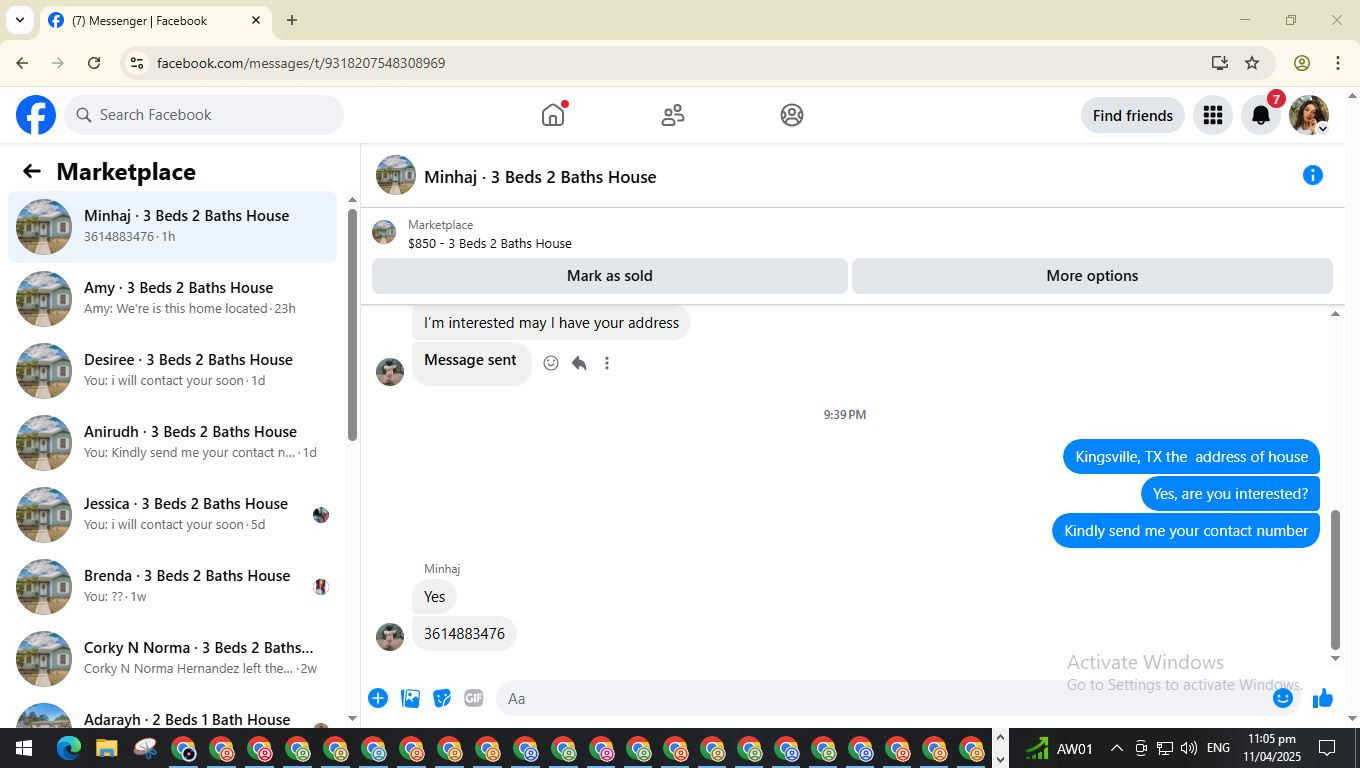The height and width of the screenshot is (768, 1360).
Task: Click the "3614883476" message bubble
Action: [x=464, y=634]
